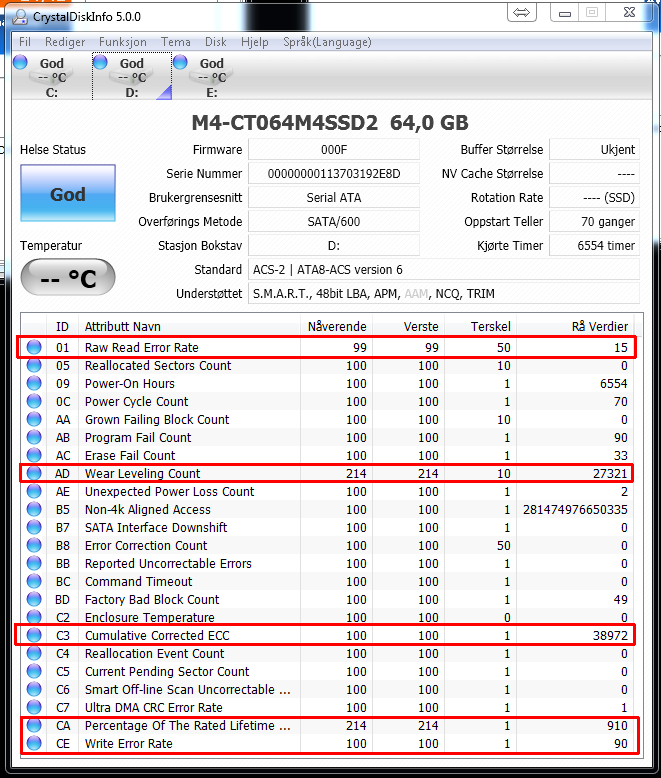Click the Standard ACS-2 field
Screen dimensions: 661x778
(x=444, y=269)
